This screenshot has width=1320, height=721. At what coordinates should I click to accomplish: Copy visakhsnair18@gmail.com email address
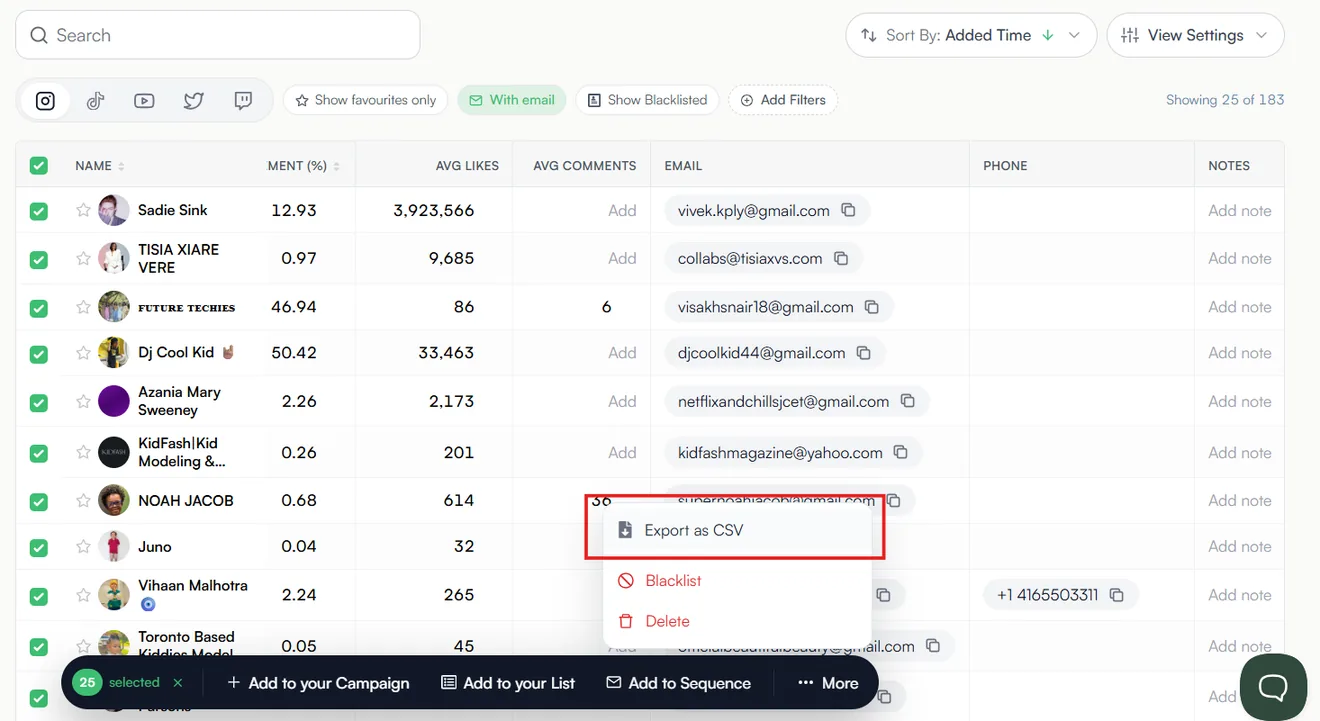click(x=872, y=307)
